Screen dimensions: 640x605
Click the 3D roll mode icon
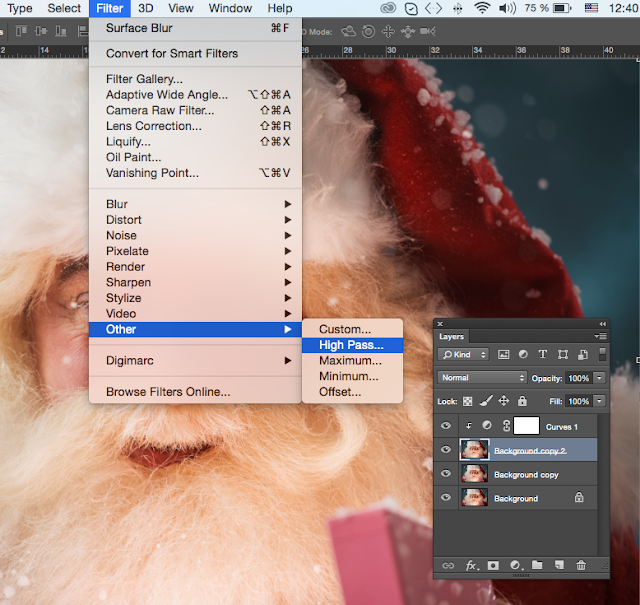coord(369,31)
